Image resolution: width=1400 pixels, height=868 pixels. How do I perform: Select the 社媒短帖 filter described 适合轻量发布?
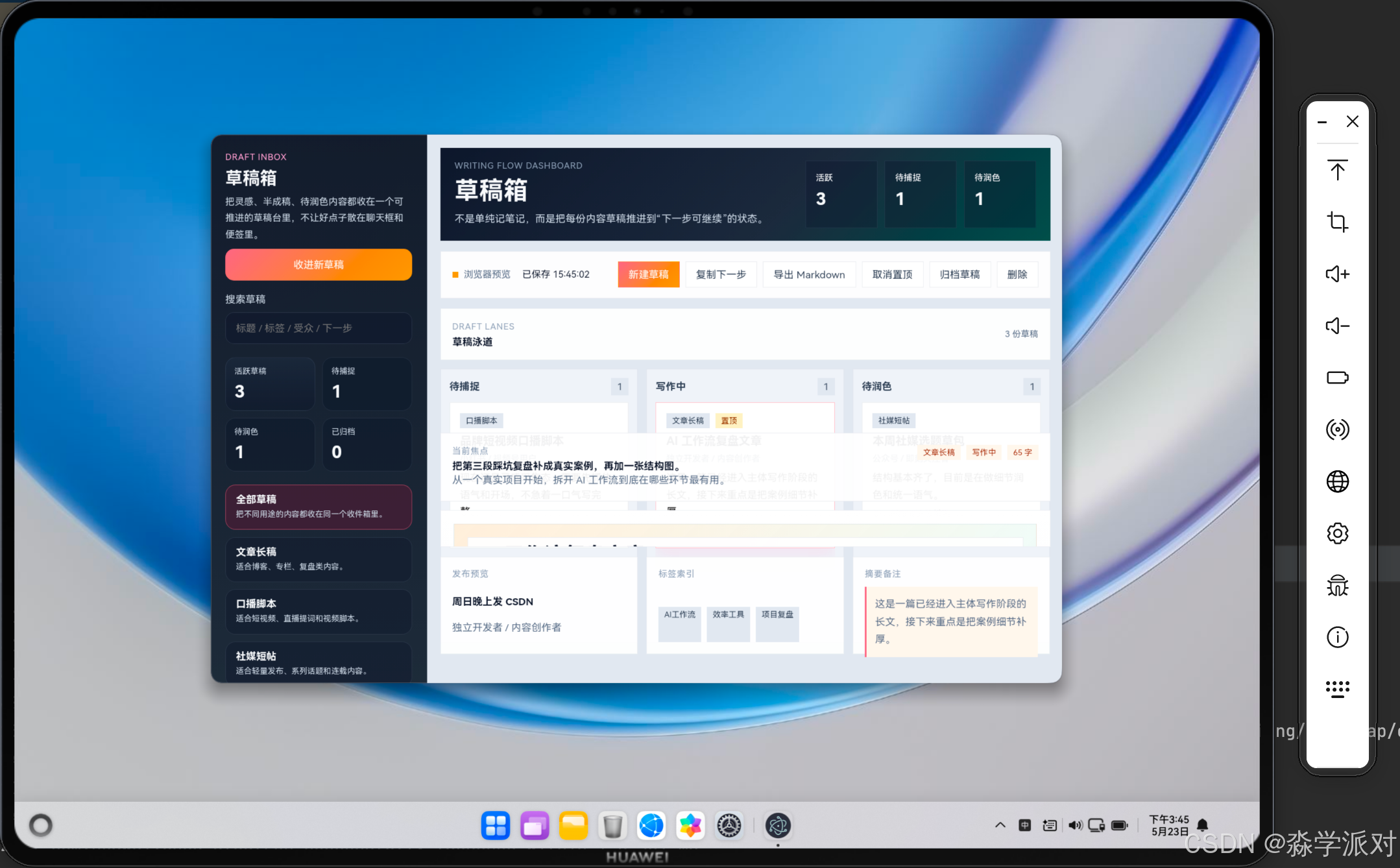pos(319,662)
